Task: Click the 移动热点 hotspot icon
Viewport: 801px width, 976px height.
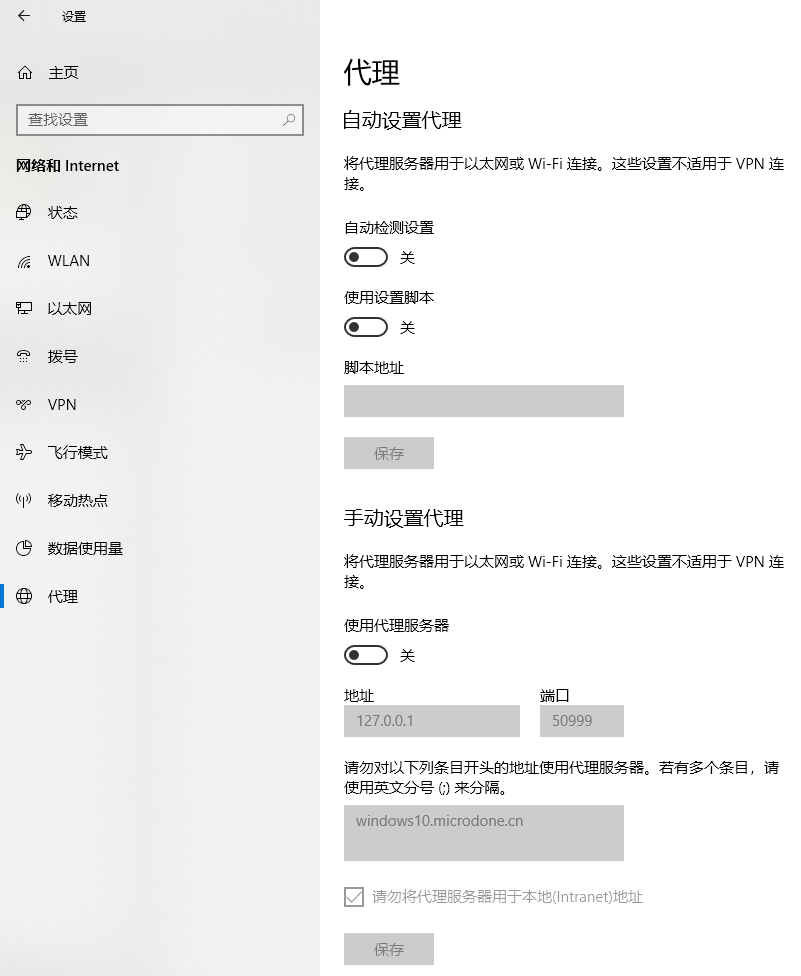Action: [x=25, y=501]
